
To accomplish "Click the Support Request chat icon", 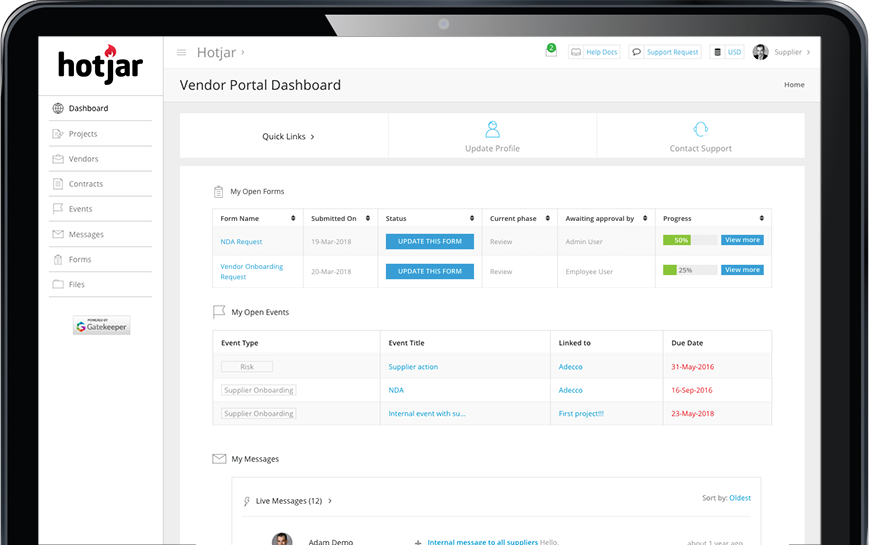I will coord(636,52).
